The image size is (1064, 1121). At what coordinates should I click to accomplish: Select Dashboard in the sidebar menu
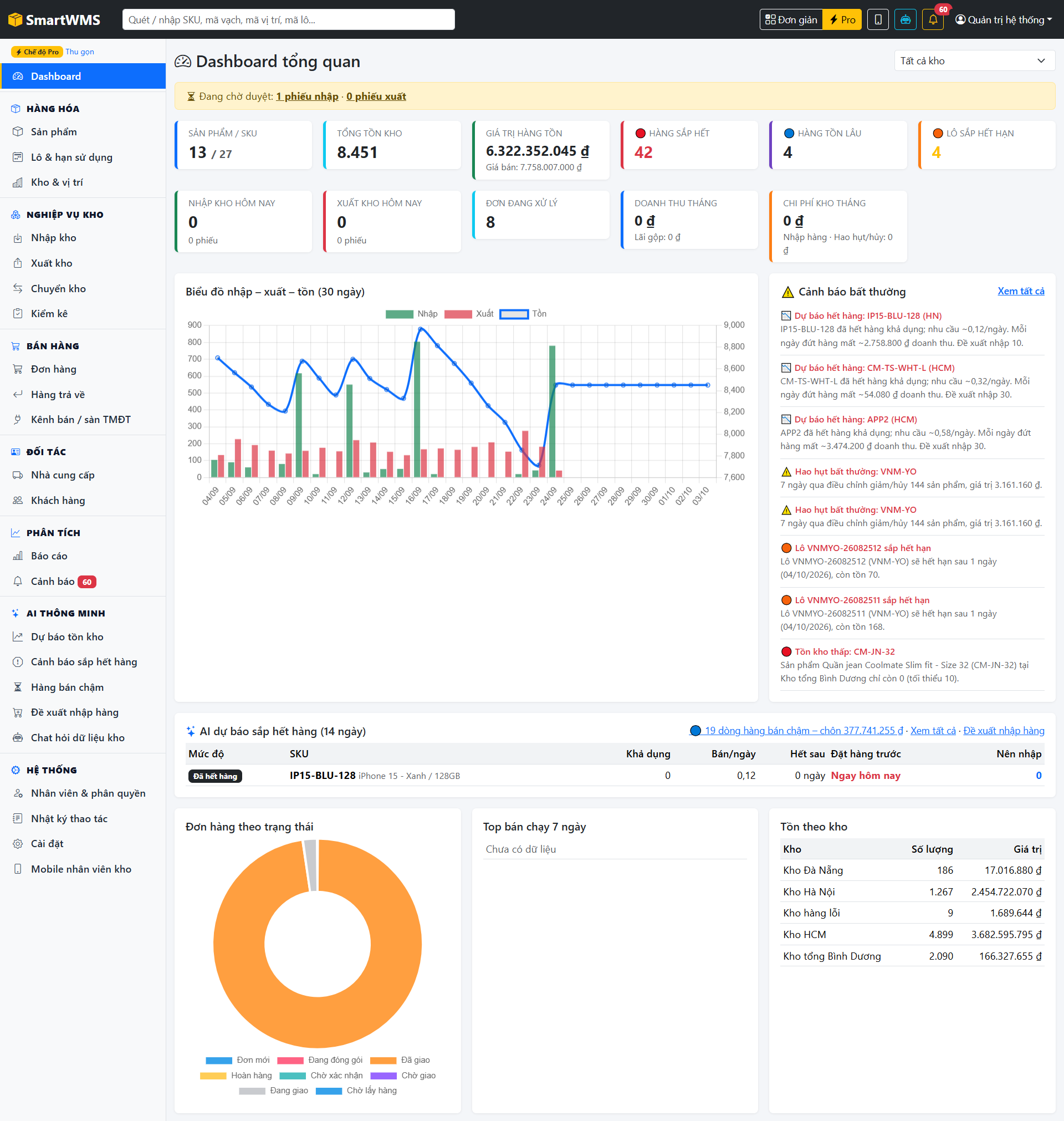(83, 76)
